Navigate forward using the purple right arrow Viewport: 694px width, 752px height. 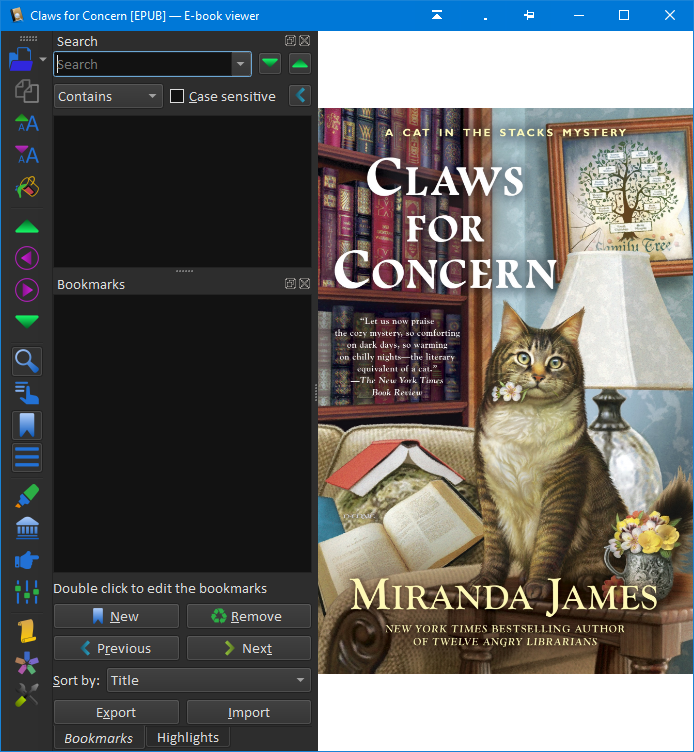[x=27, y=290]
